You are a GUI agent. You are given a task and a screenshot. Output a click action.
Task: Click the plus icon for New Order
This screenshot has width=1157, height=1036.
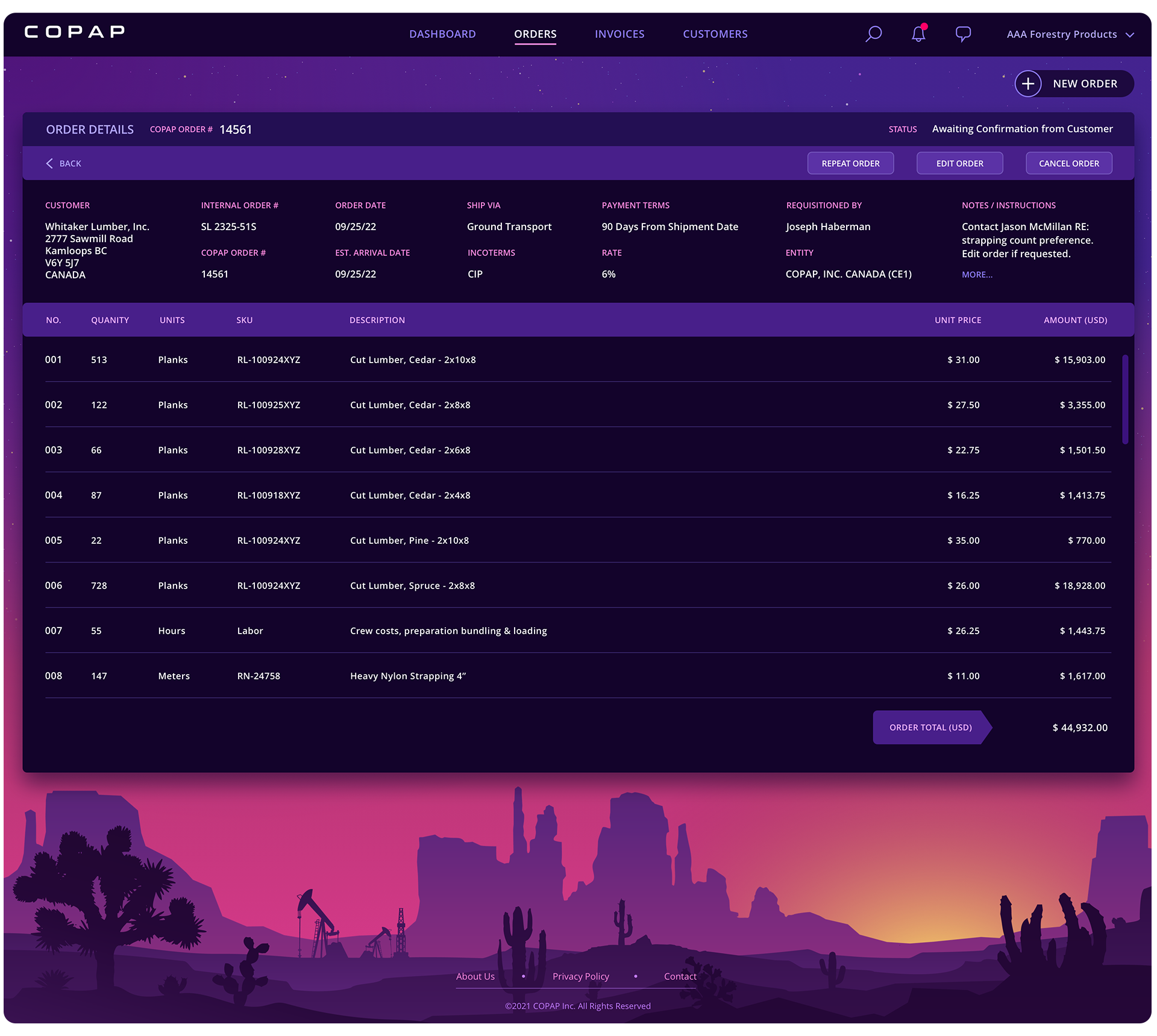point(1028,84)
